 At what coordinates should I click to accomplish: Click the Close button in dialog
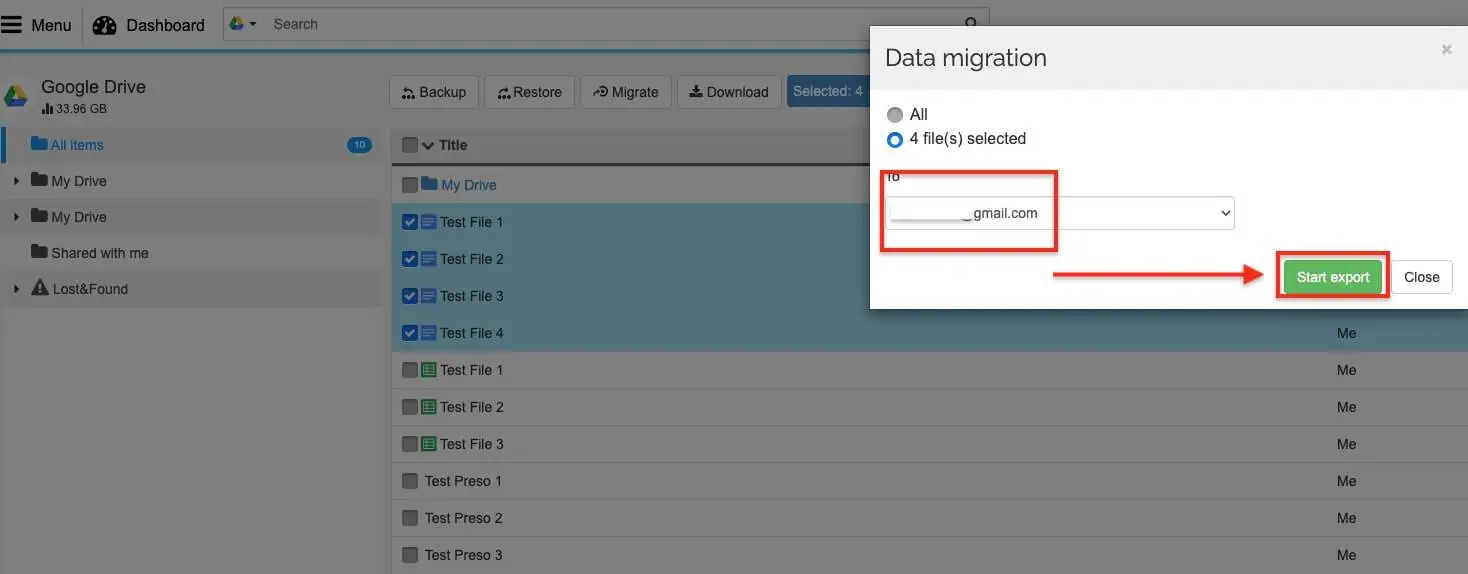pos(1421,277)
